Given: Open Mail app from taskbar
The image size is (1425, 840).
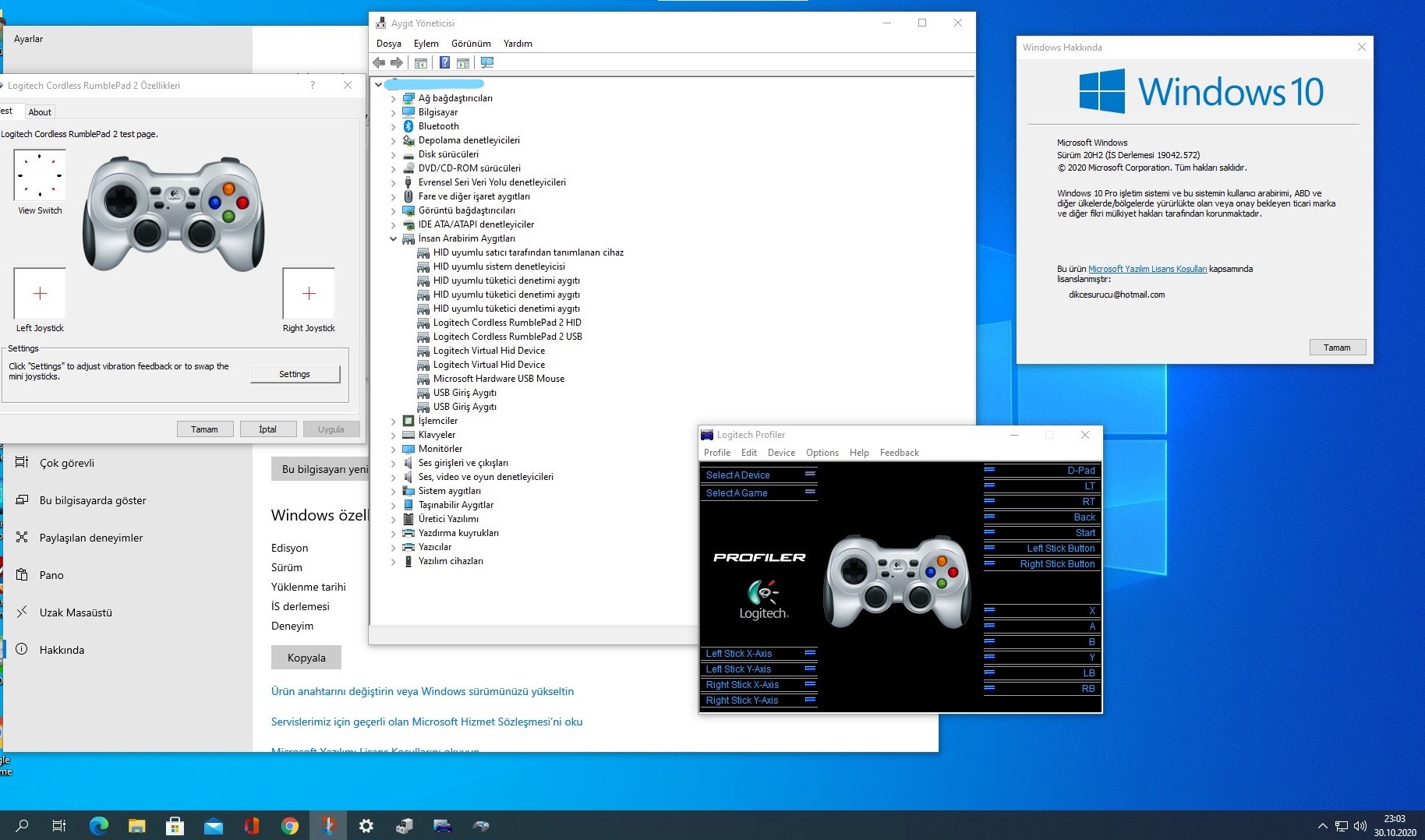Looking at the screenshot, I should point(213,826).
